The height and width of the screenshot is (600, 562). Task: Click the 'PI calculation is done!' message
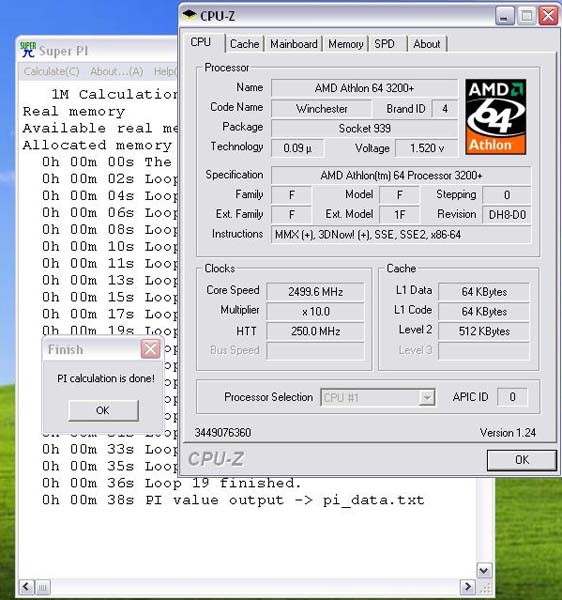pyautogui.click(x=106, y=378)
